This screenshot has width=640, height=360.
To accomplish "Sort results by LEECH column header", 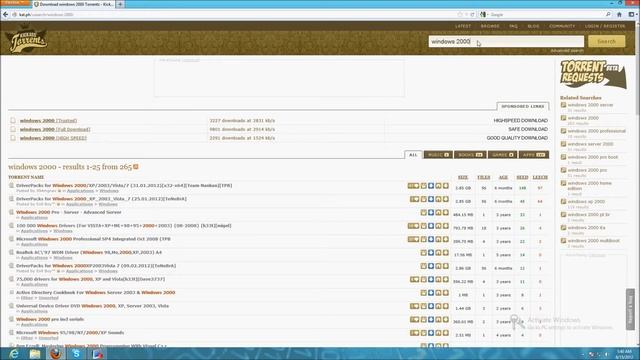I will [540, 177].
